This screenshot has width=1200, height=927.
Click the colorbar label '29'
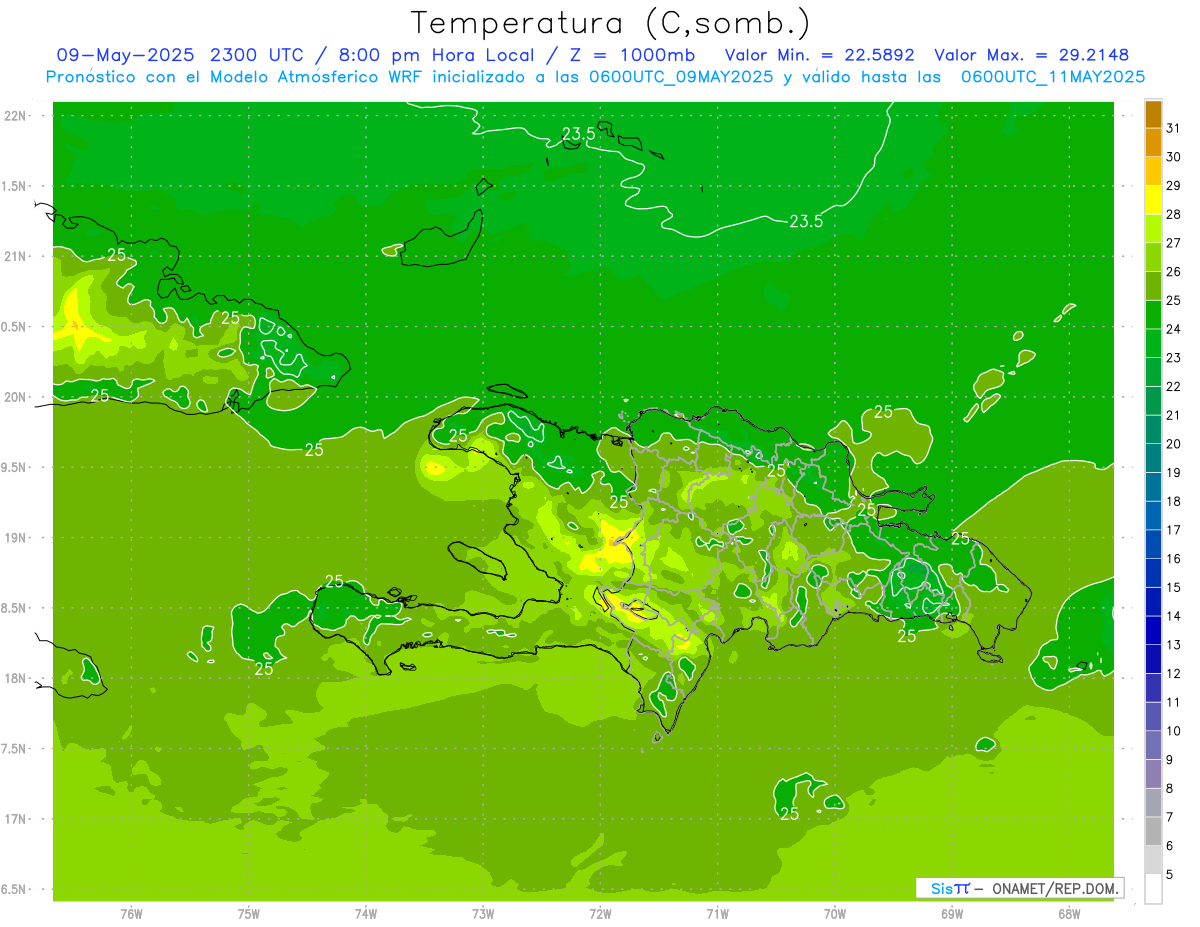coord(1174,186)
